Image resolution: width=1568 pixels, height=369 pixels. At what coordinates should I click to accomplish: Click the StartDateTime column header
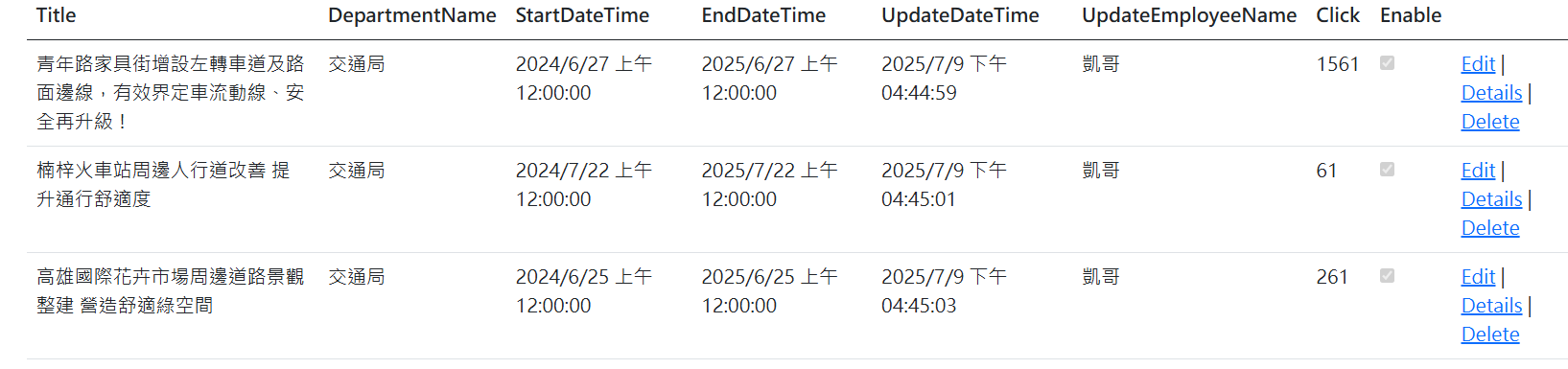(x=582, y=15)
